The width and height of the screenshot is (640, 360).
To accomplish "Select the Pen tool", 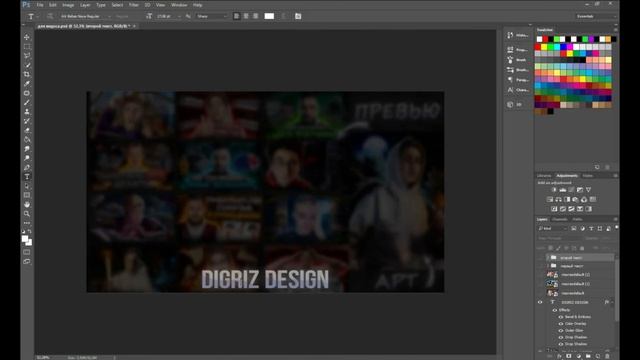I will point(27,167).
